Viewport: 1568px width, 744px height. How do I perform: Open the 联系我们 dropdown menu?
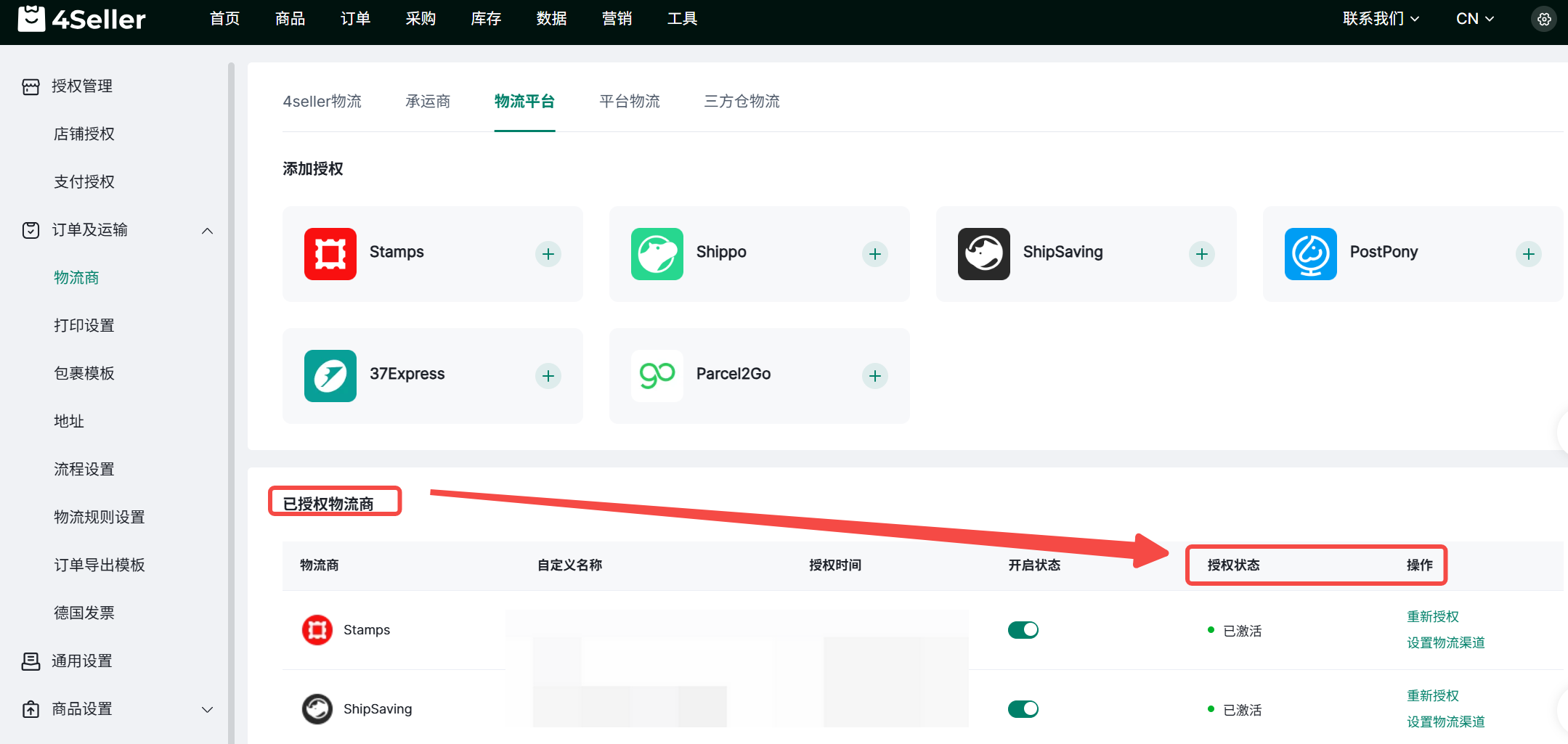(1380, 19)
